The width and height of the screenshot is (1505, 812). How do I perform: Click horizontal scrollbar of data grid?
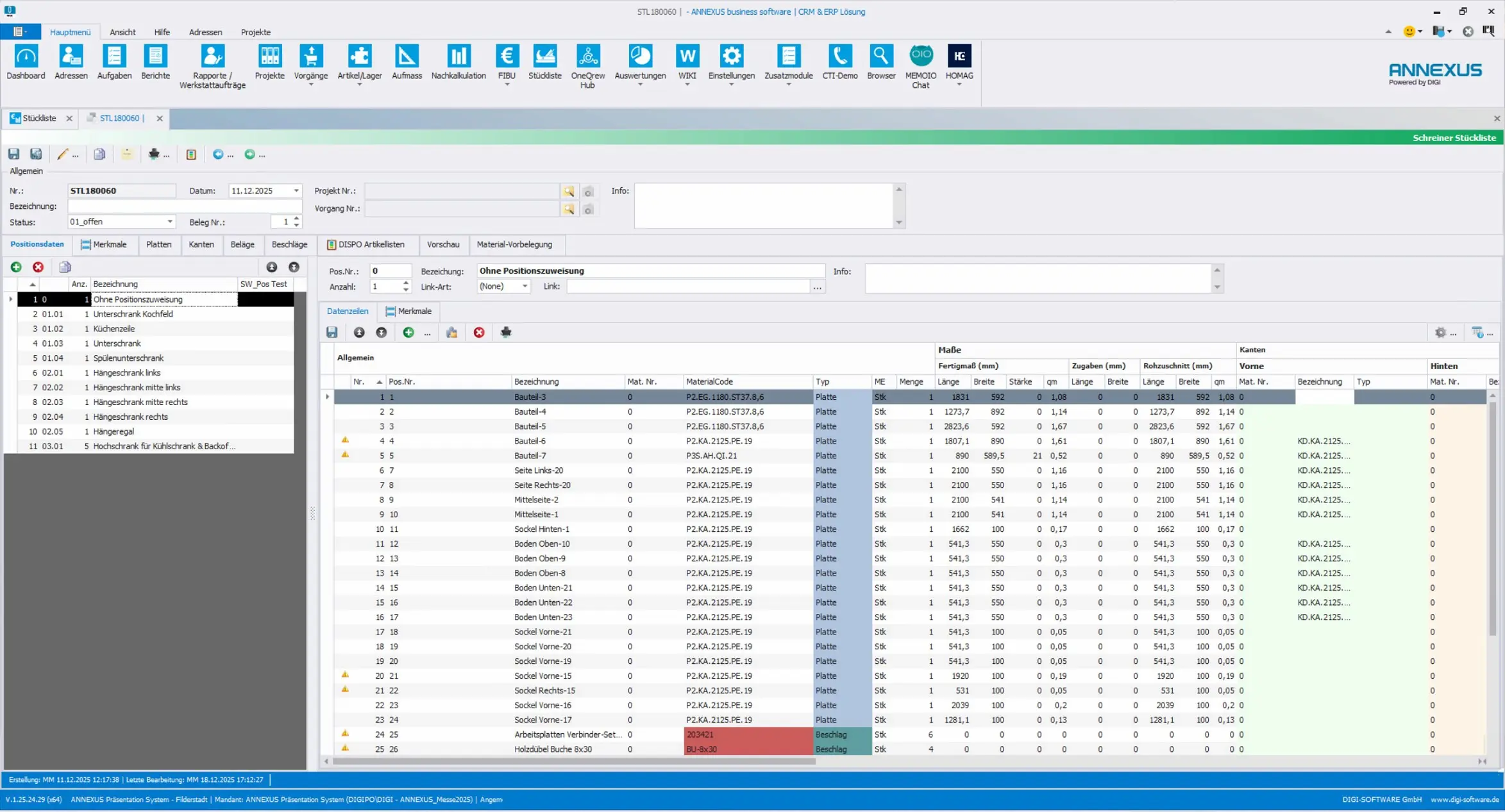[x=574, y=761]
